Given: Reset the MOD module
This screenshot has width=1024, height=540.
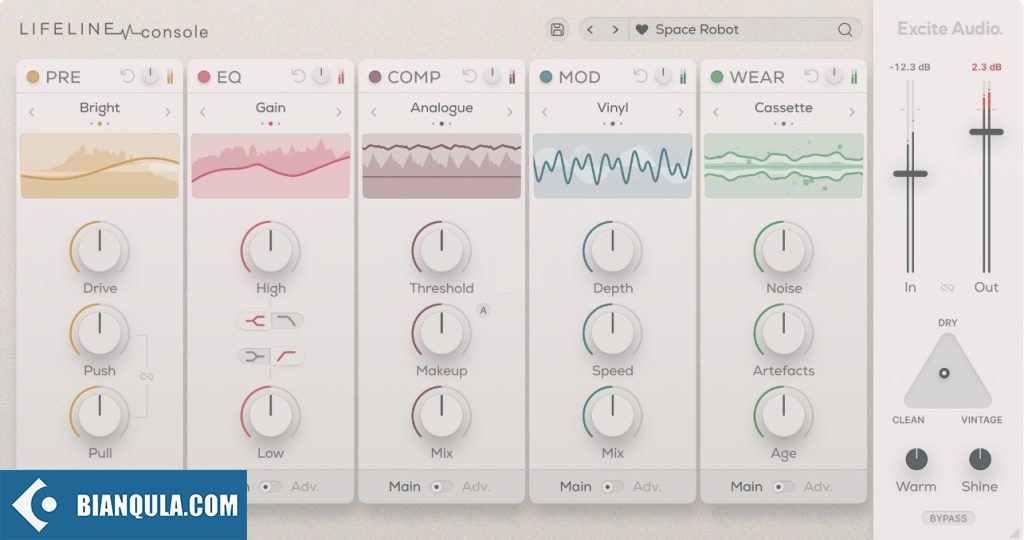Looking at the screenshot, I should pyautogui.click(x=641, y=76).
